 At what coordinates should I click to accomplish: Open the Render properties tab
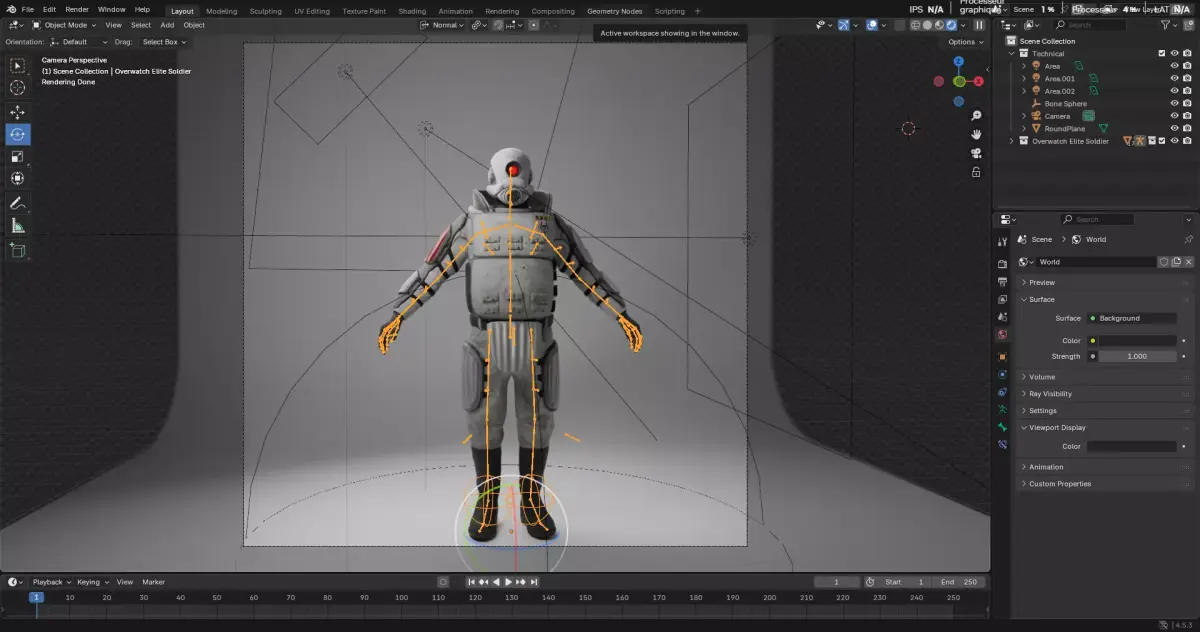point(1002,264)
